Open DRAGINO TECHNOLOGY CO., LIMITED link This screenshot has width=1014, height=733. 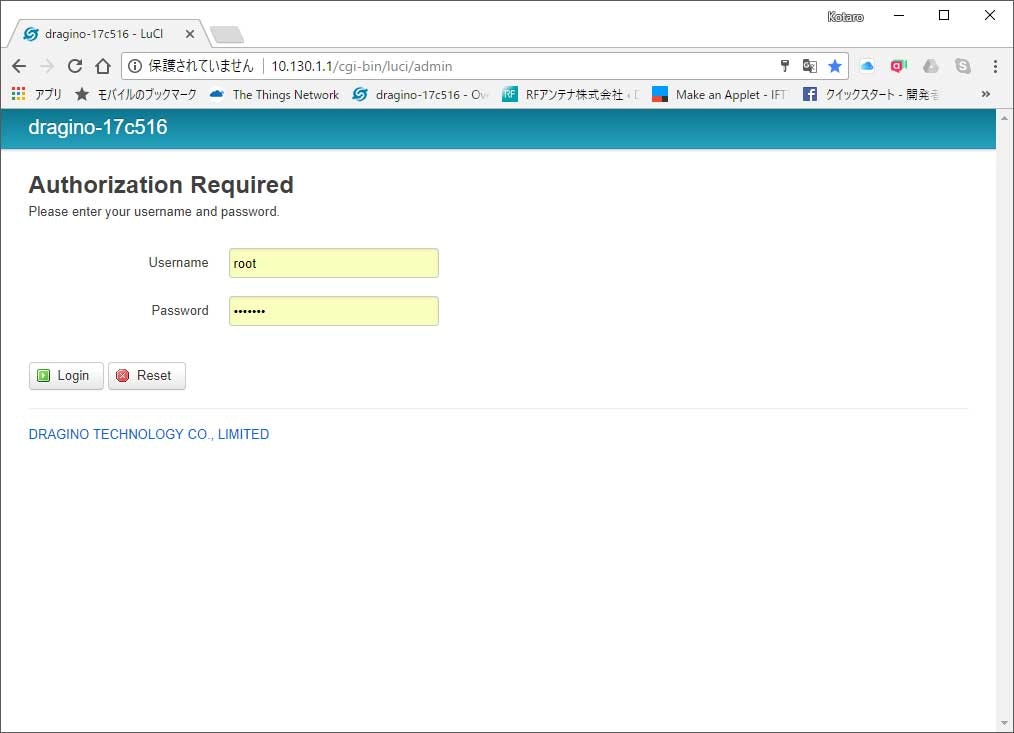[x=149, y=434]
